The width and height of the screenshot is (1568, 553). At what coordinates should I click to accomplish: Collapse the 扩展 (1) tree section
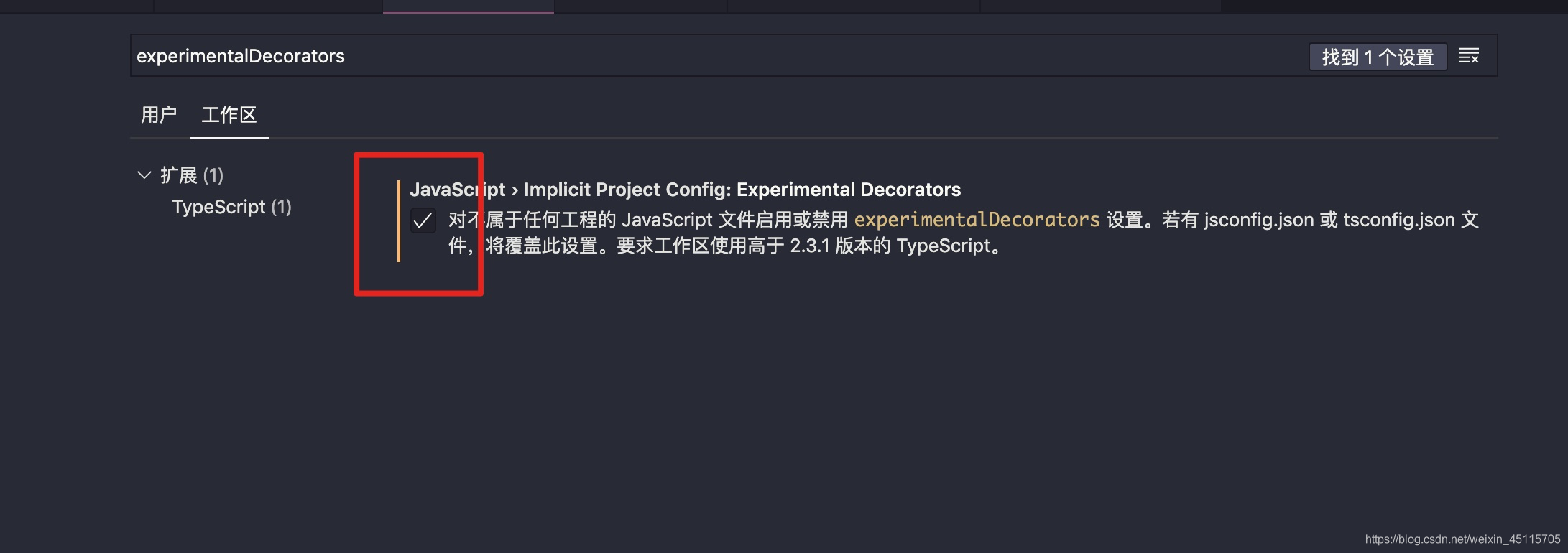coord(144,175)
